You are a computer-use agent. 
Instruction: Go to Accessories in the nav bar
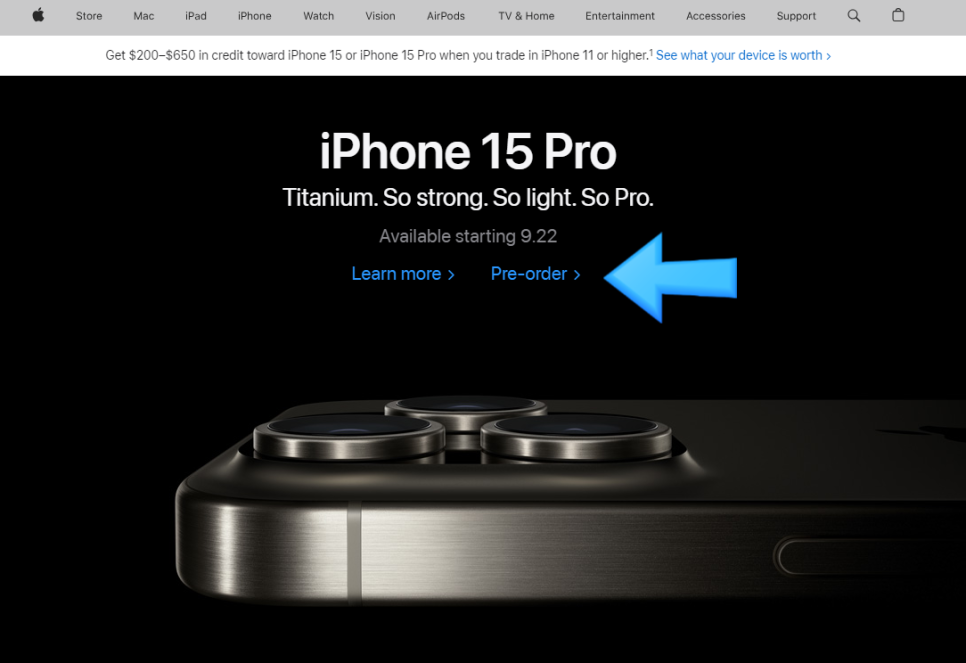click(715, 16)
